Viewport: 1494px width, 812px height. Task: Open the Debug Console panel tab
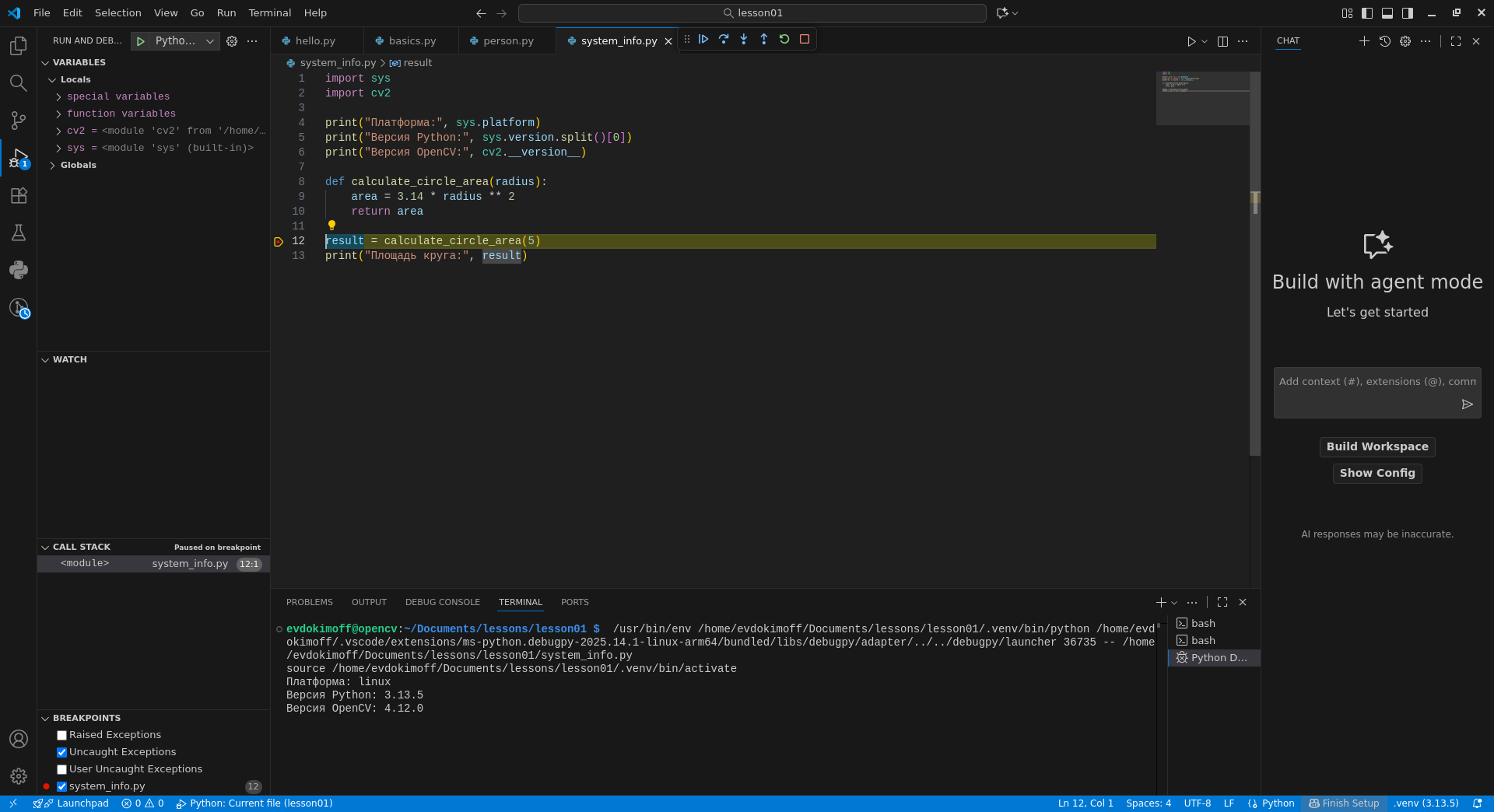pyautogui.click(x=442, y=603)
